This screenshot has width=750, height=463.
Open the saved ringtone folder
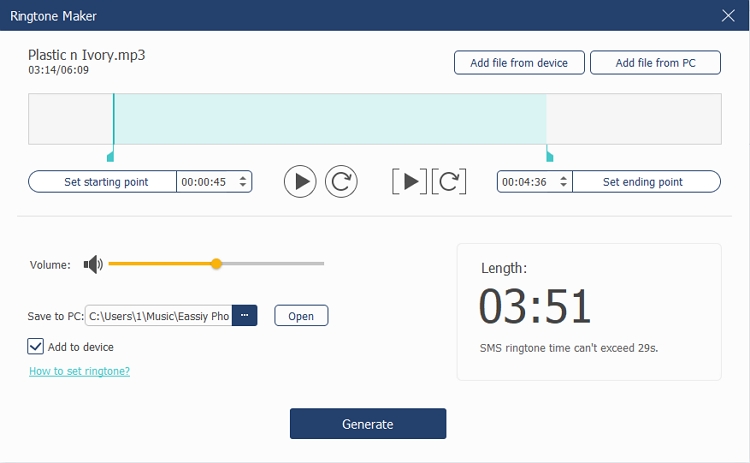point(301,316)
